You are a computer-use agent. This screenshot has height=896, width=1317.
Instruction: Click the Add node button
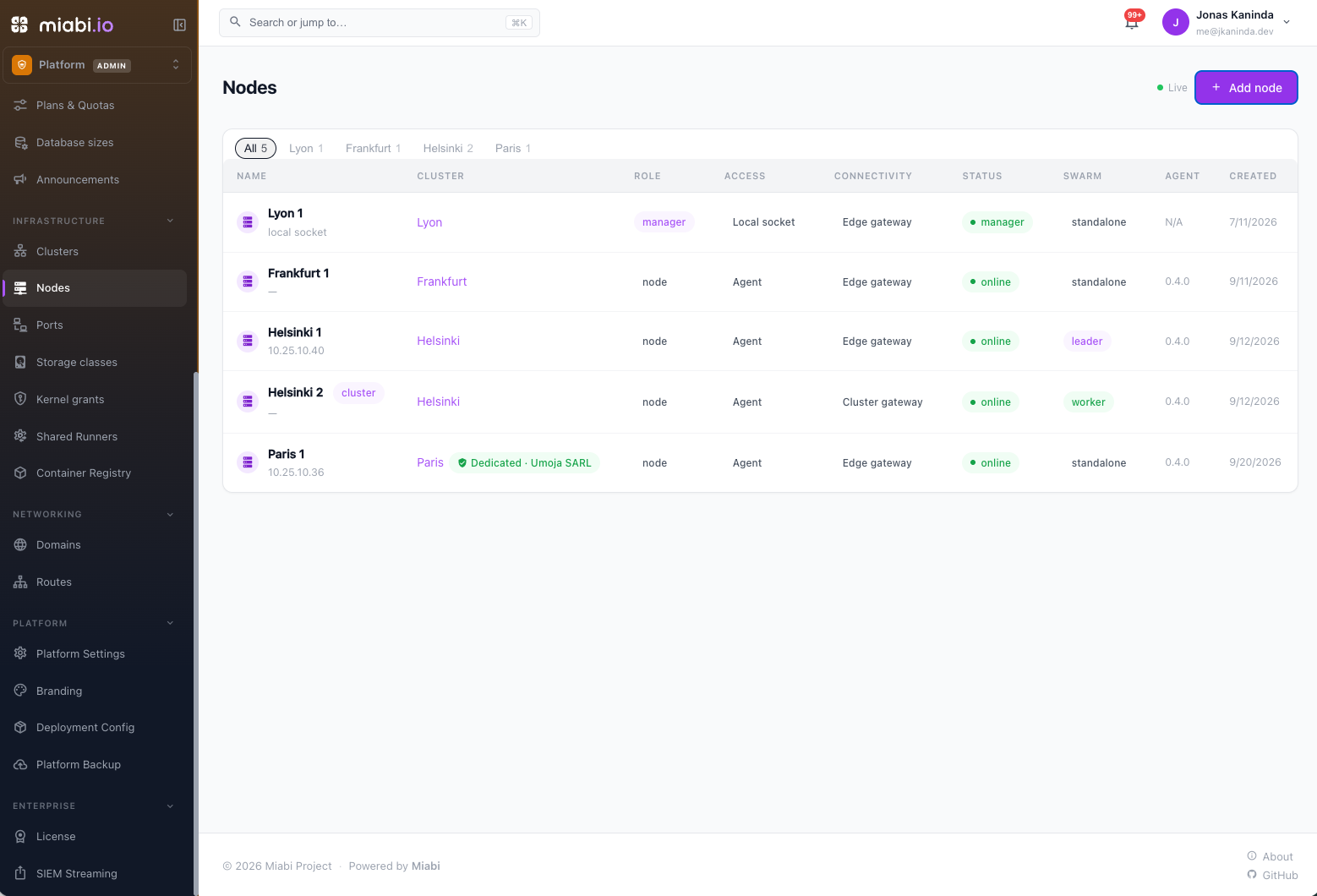(1246, 88)
